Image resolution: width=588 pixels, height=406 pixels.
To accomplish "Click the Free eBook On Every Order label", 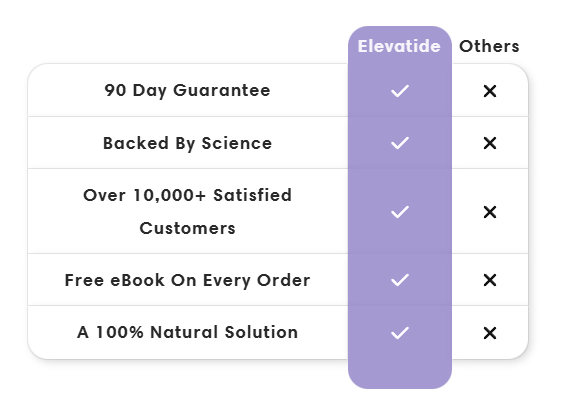I will 188,280.
